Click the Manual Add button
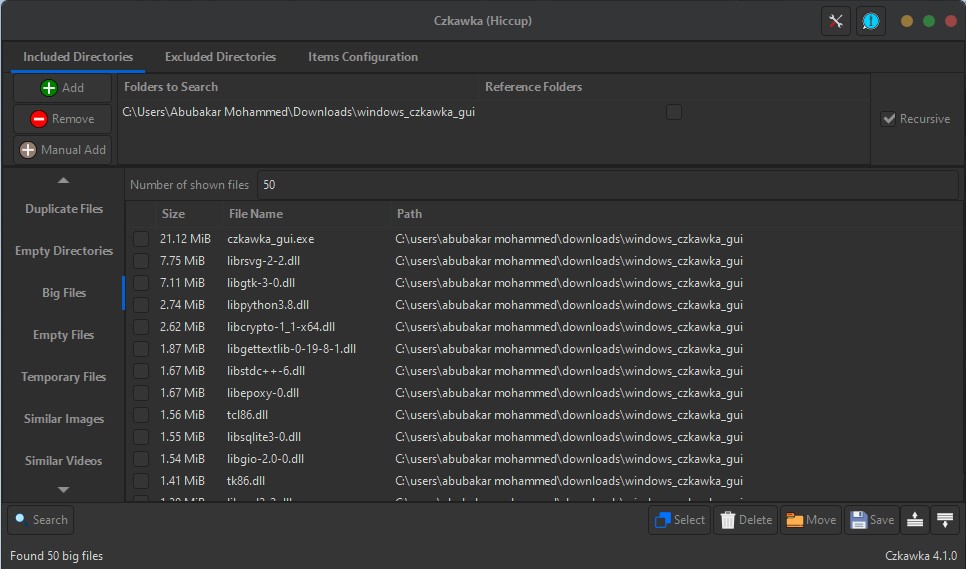Viewport: 966px width, 569px height. [63, 150]
